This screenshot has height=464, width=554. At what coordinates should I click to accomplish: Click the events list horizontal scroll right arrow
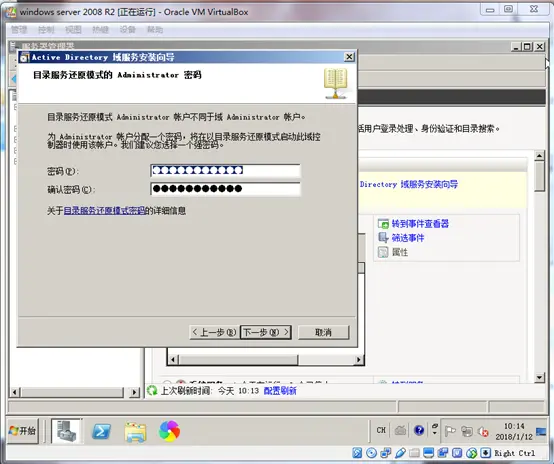point(359,360)
